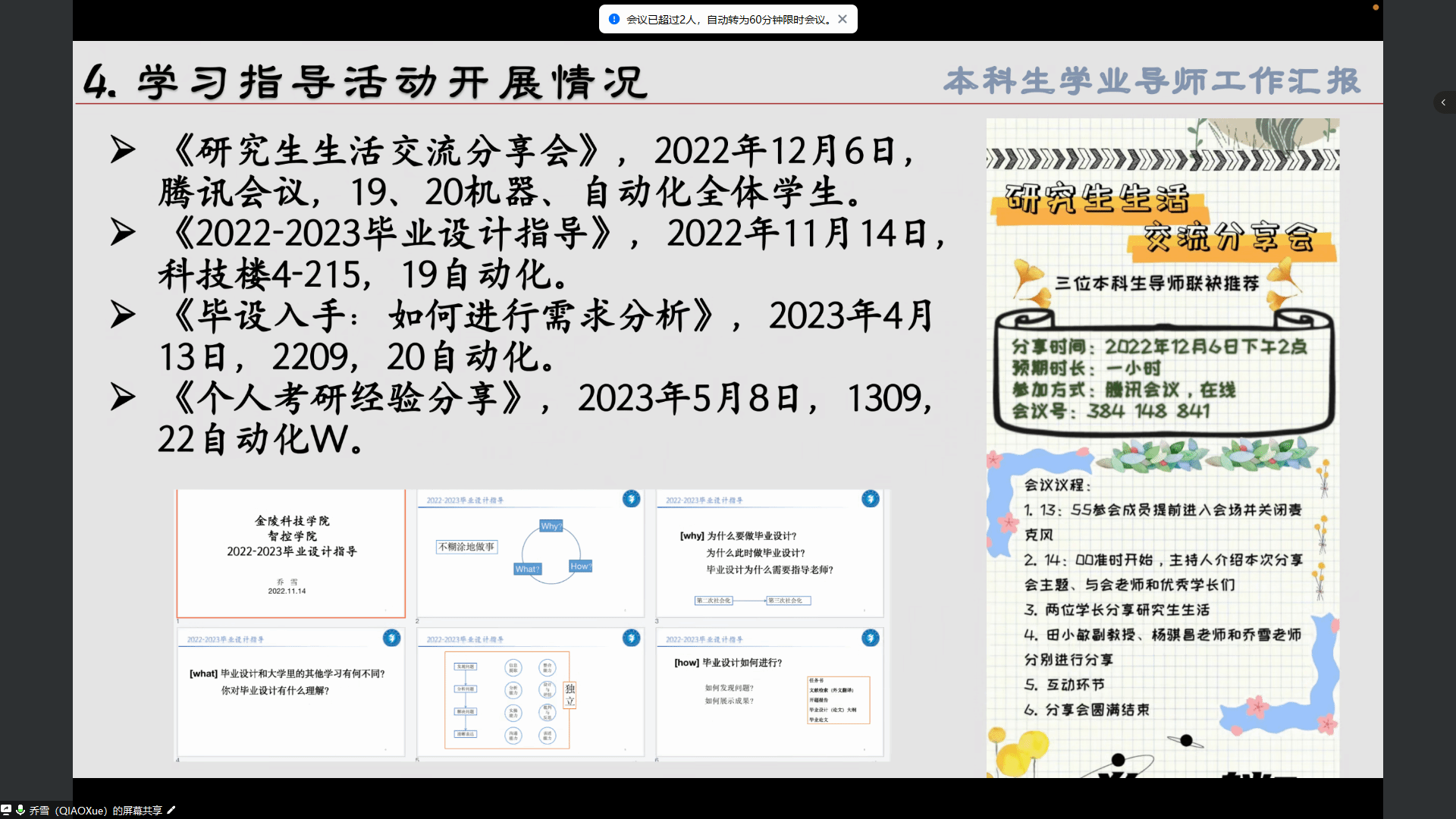Screen dimensions: 1456x819
Task: Click the blue logo on the [how] slide
Action: coord(870,638)
